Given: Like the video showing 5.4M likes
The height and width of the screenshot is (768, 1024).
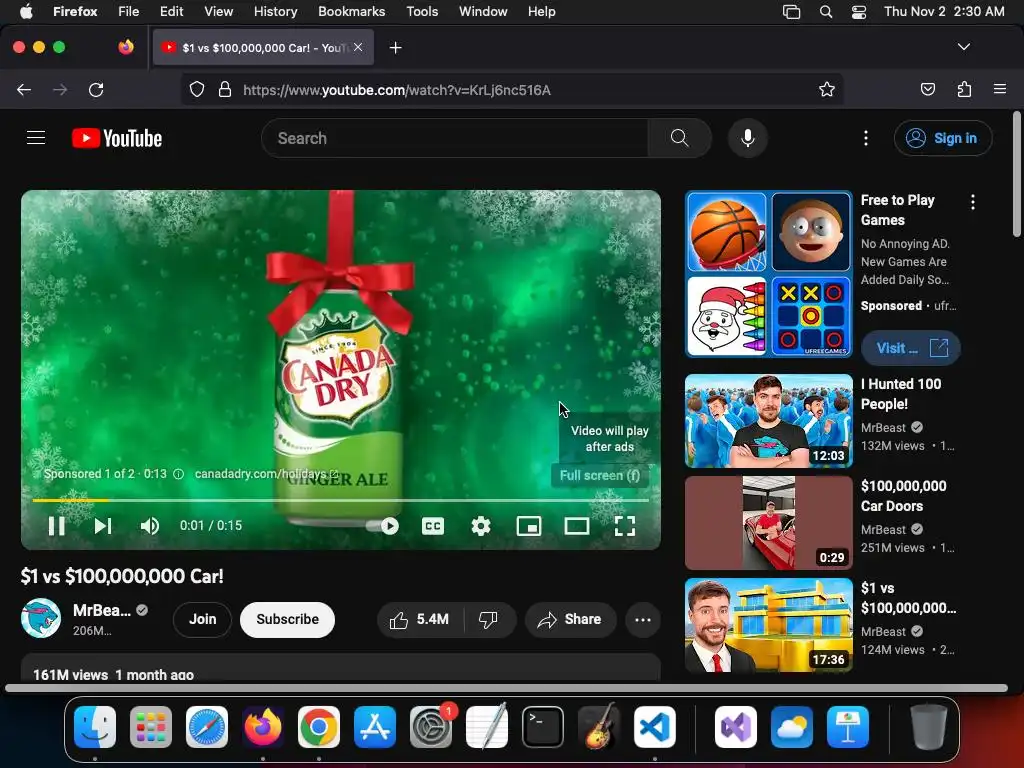Looking at the screenshot, I should (419, 619).
